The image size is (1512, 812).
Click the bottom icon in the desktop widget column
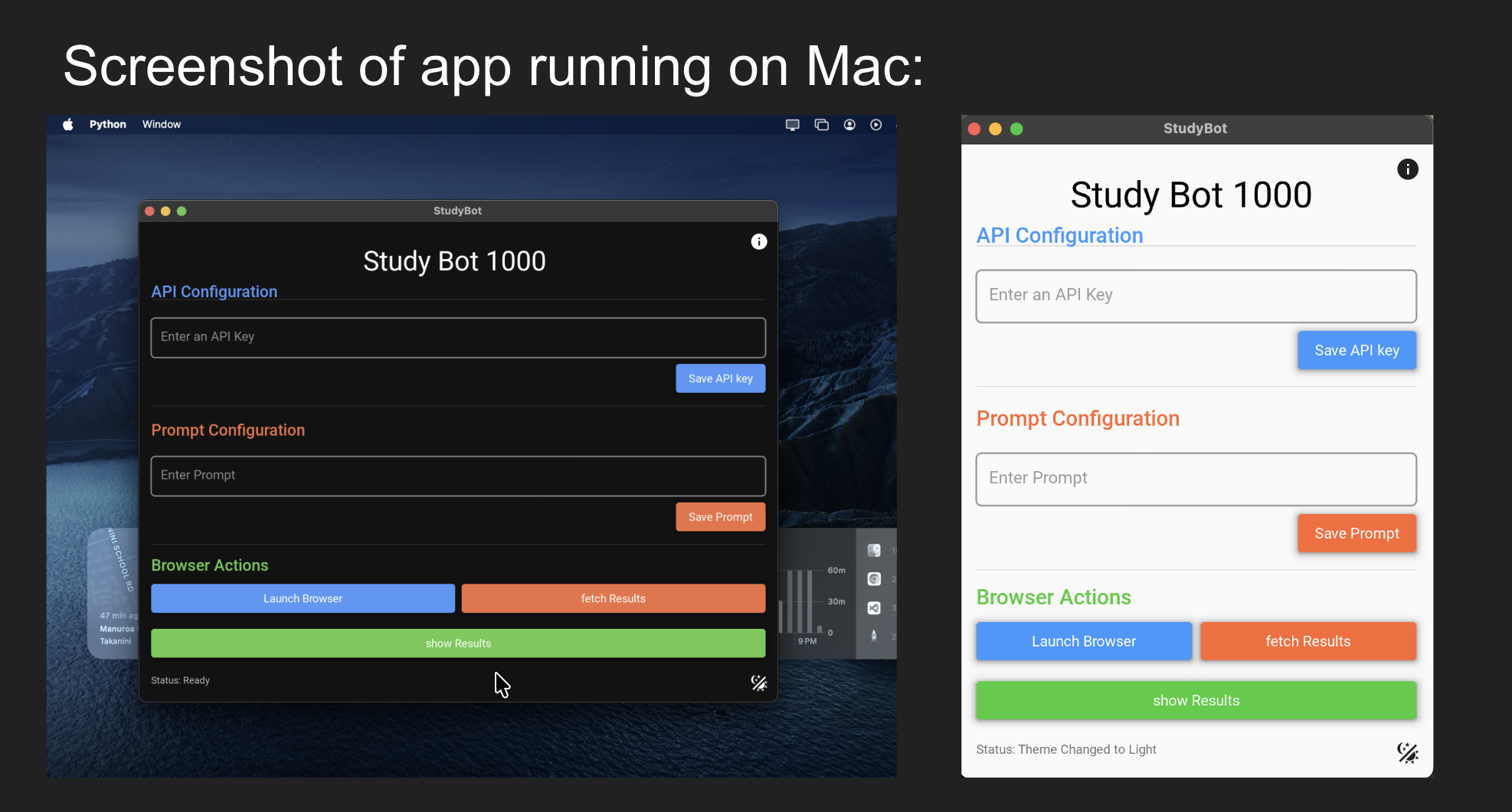point(874,635)
